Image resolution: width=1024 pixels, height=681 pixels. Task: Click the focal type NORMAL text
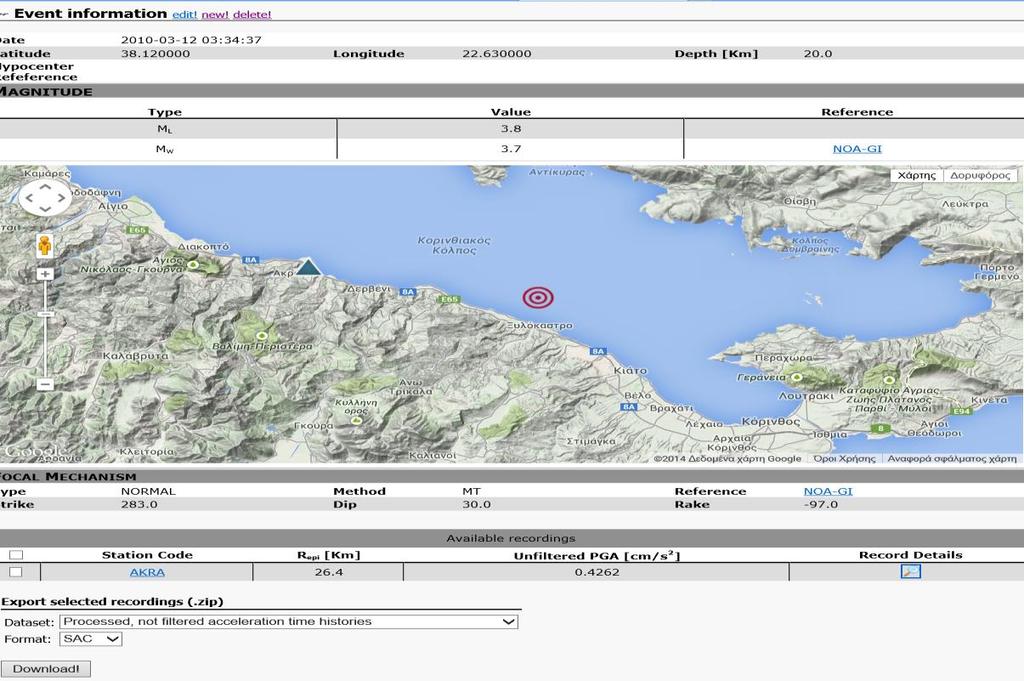pos(148,491)
